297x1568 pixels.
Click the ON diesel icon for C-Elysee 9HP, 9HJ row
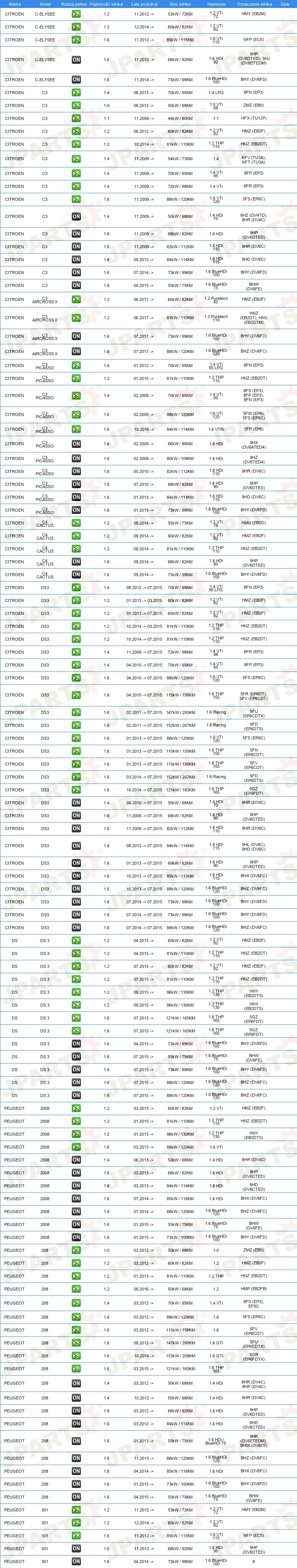[x=76, y=60]
